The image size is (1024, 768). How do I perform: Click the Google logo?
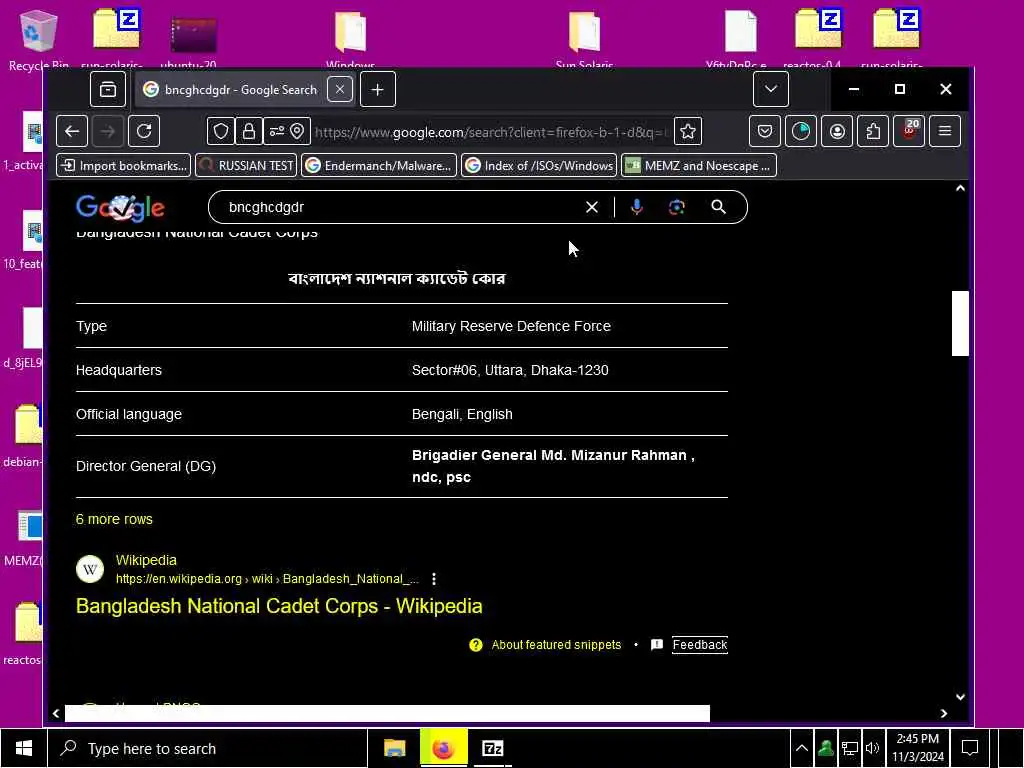120,208
